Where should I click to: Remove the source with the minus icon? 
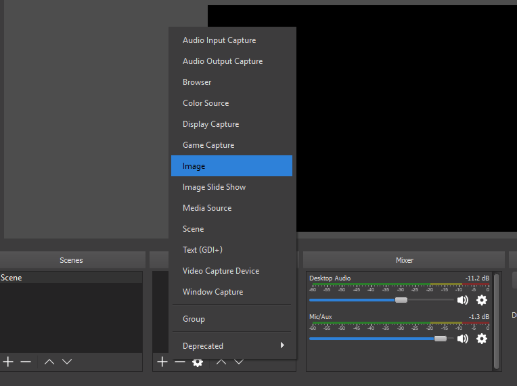click(180, 362)
